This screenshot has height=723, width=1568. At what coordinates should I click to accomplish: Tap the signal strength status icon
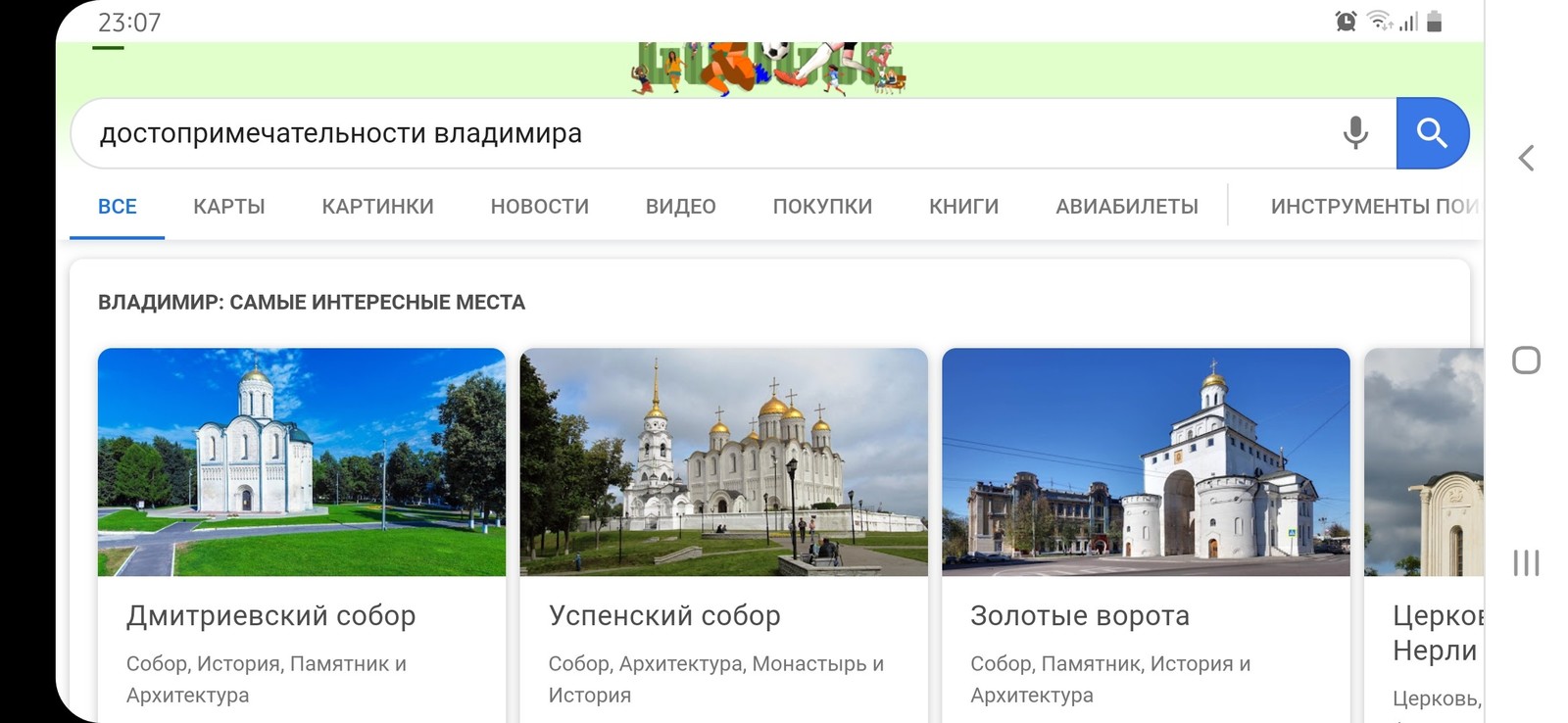coord(1408,22)
